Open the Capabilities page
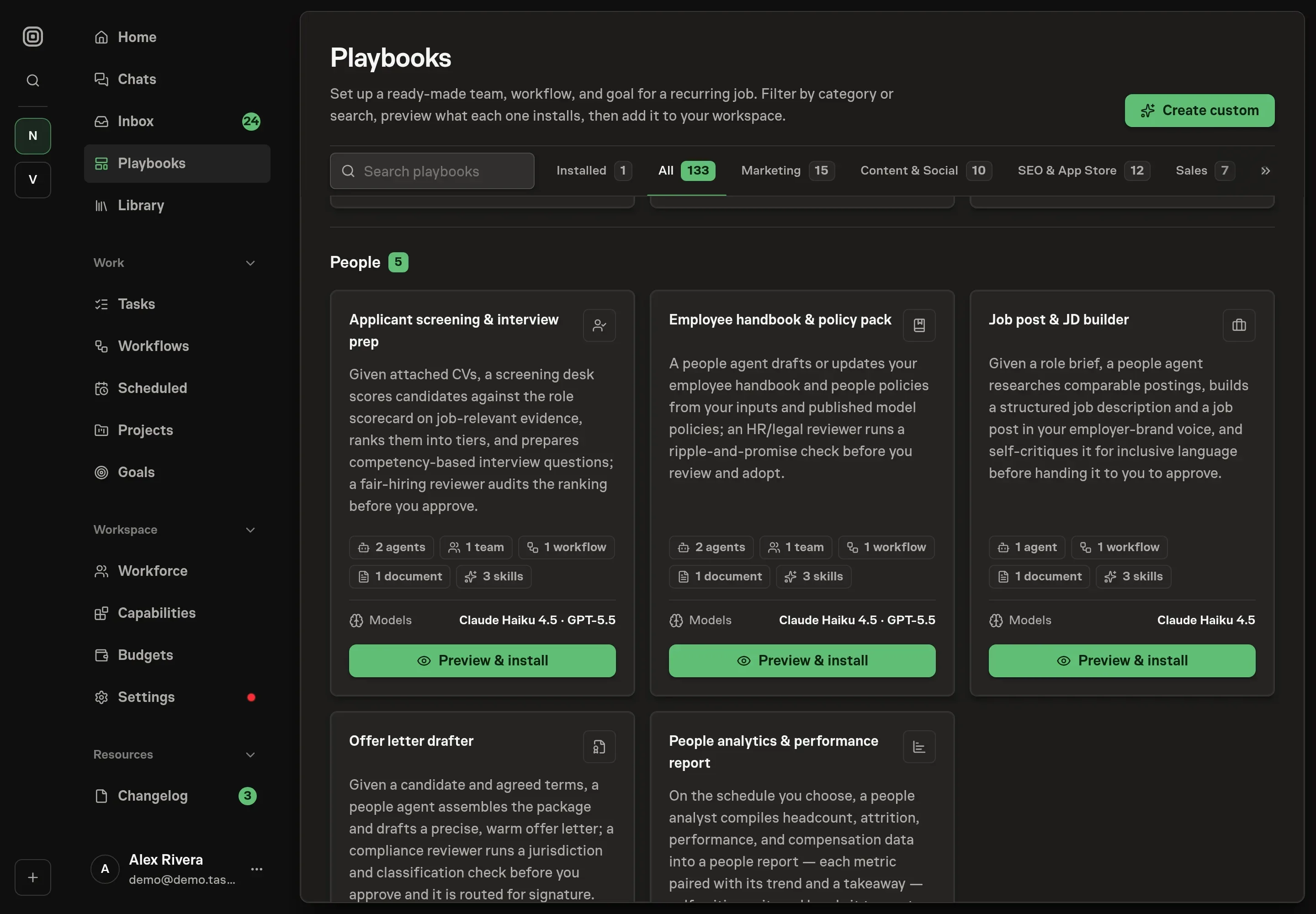Image resolution: width=1316 pixels, height=914 pixels. coord(177,613)
